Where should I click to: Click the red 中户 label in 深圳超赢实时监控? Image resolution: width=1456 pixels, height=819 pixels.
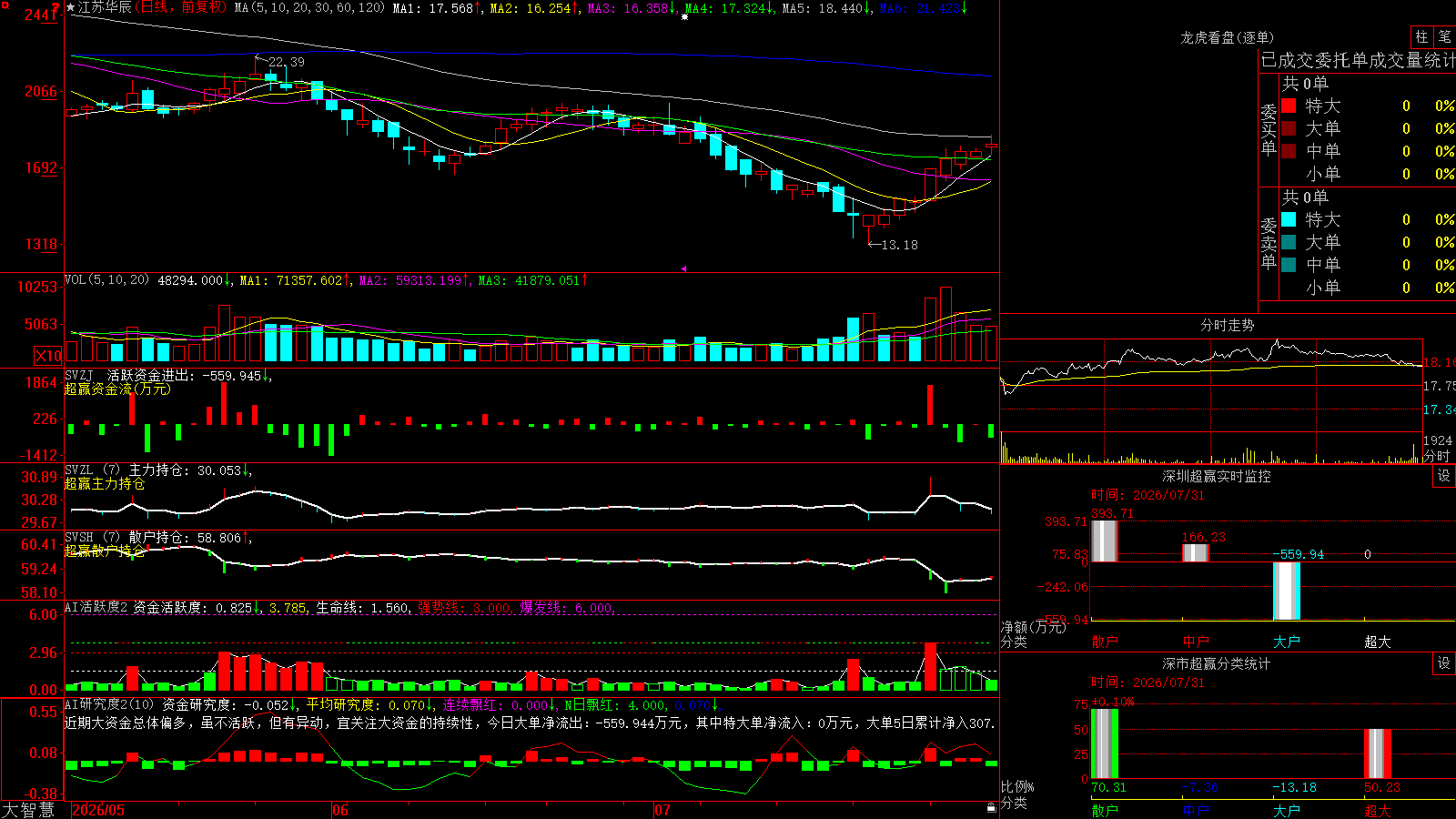pos(1196,642)
